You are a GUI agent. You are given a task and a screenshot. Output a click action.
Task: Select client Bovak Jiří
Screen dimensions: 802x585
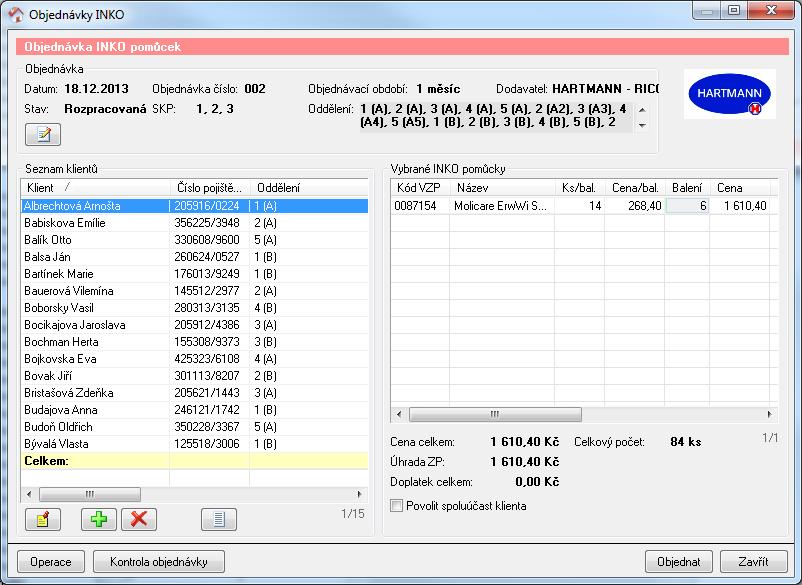click(x=194, y=376)
